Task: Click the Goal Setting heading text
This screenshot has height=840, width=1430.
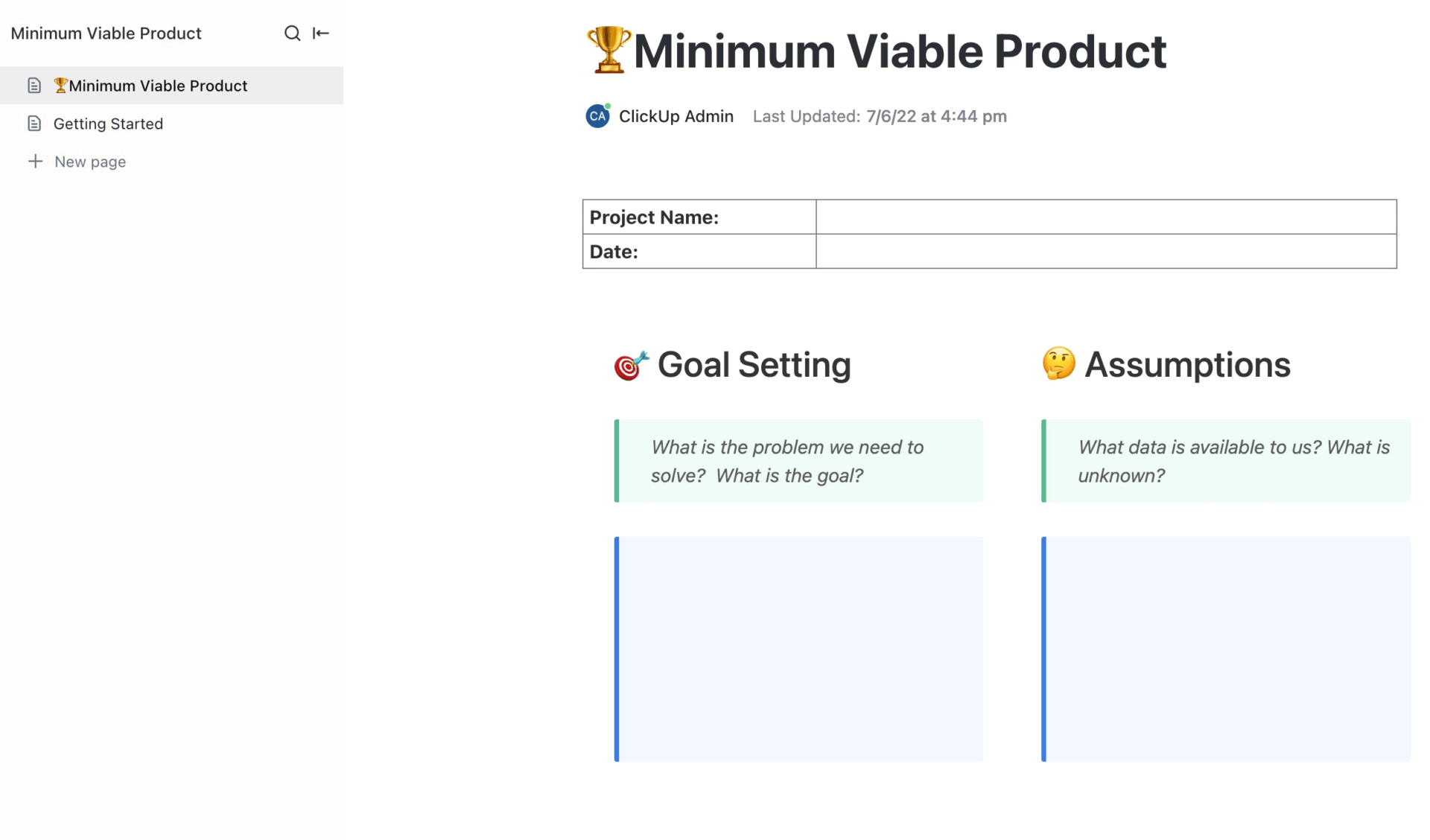Action: click(754, 365)
